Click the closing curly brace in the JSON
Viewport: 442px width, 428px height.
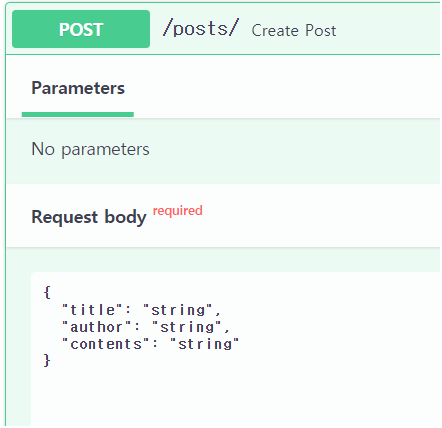[47, 361]
